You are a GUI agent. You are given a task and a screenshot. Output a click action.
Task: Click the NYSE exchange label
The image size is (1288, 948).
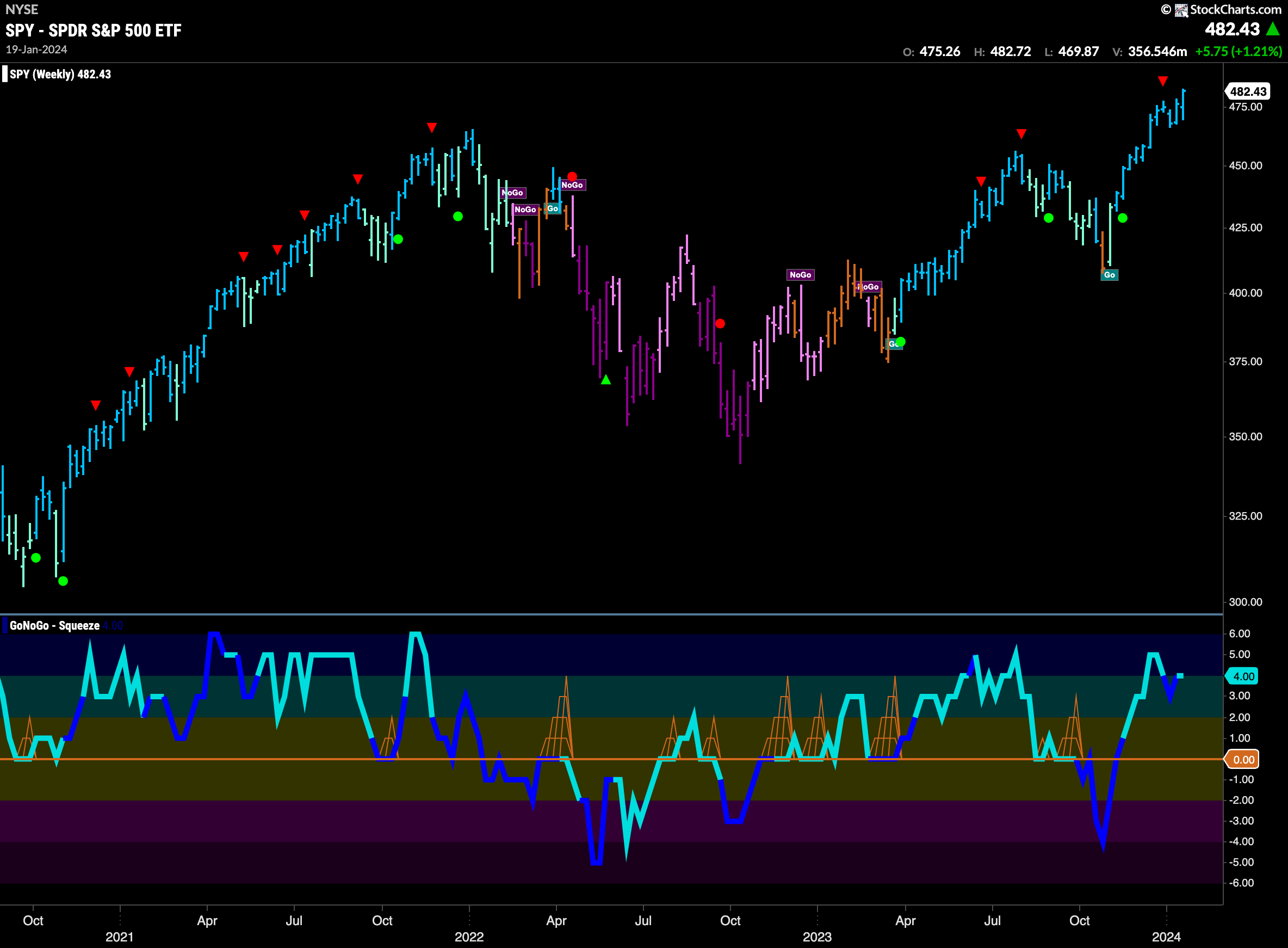click(22, 9)
